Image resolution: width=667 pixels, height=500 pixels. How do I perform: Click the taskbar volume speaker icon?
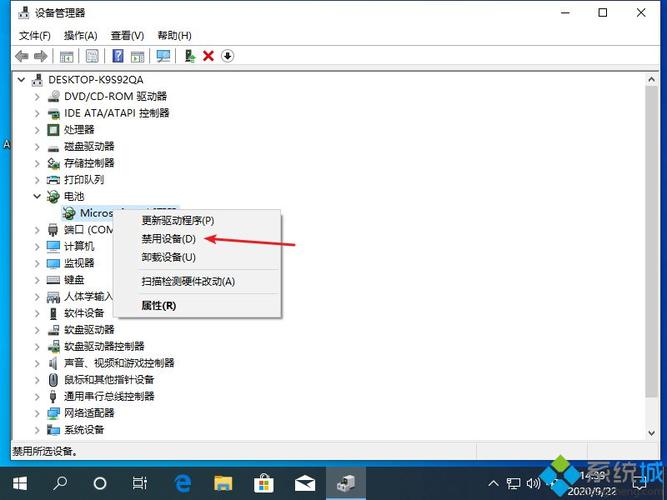(533, 483)
